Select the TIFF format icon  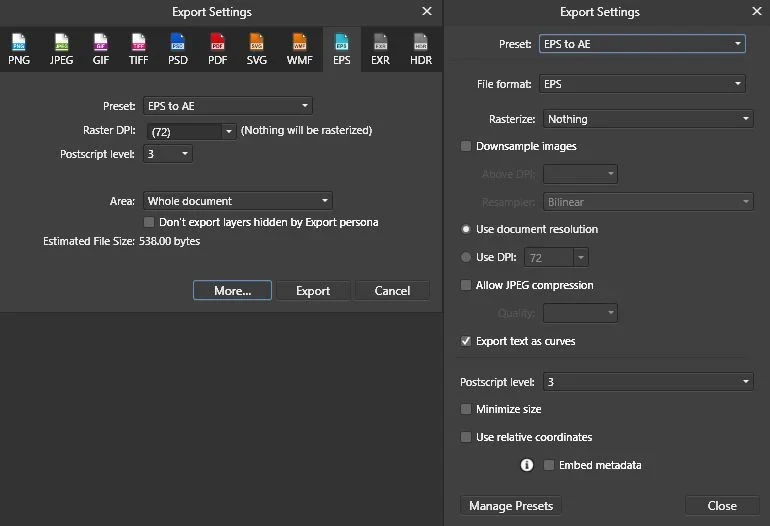tap(138, 49)
